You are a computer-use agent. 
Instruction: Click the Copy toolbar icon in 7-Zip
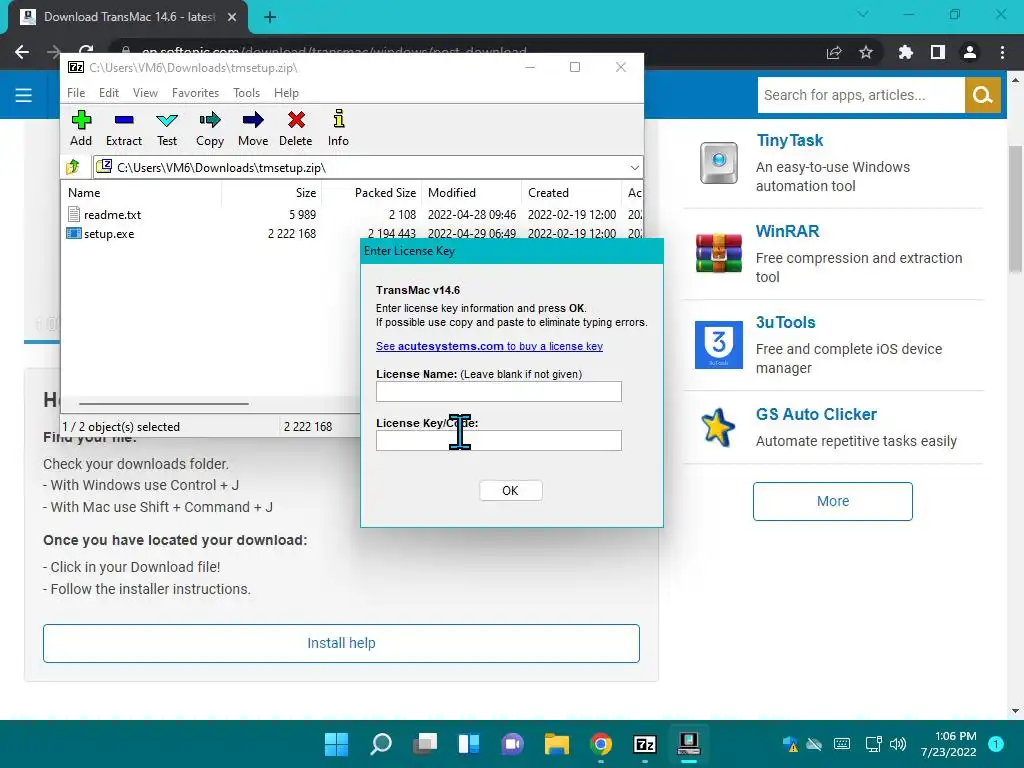(x=210, y=128)
